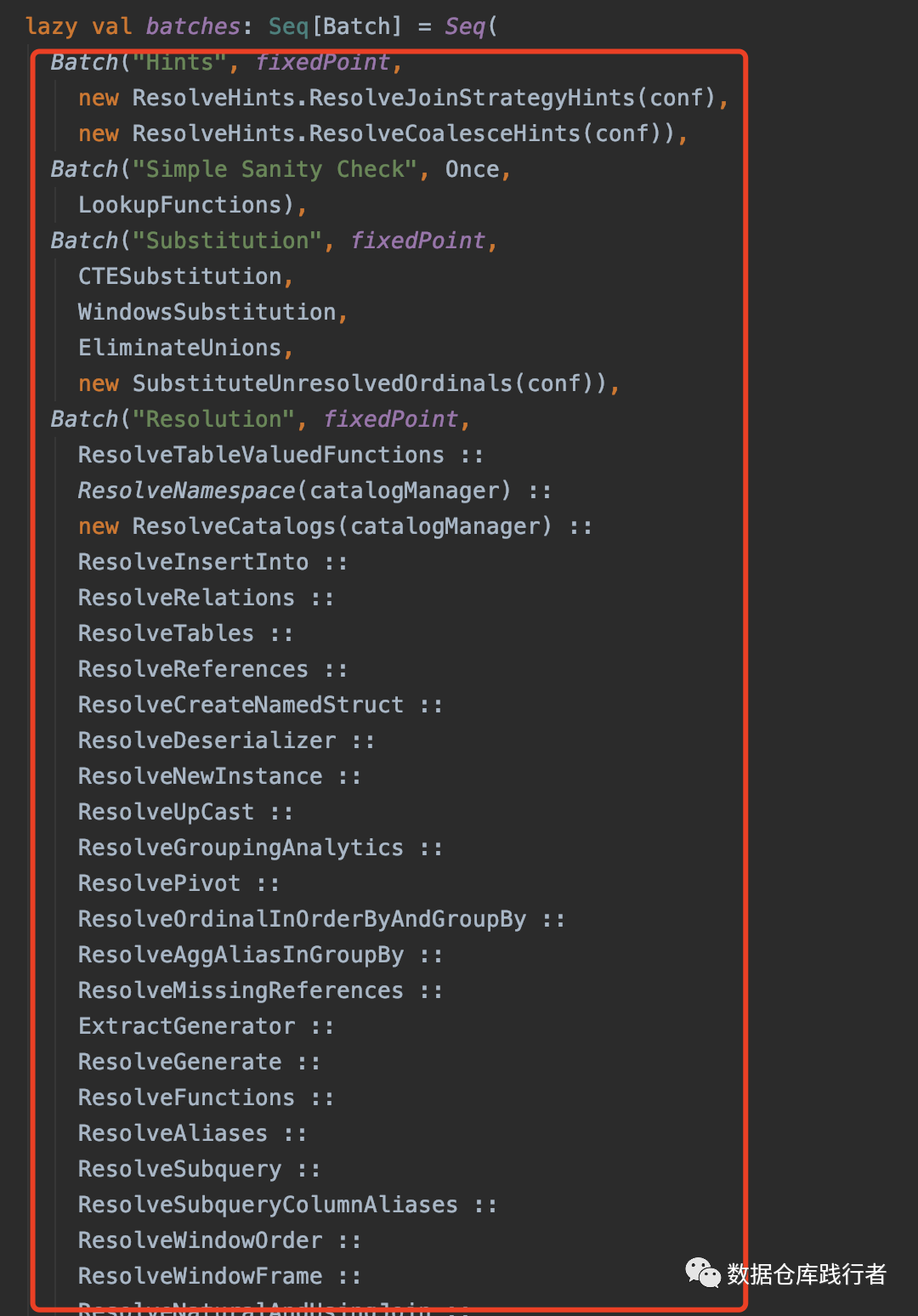Click the ResolveSubqueryColumnAliases rule
918x1316 pixels.
coord(268,1205)
